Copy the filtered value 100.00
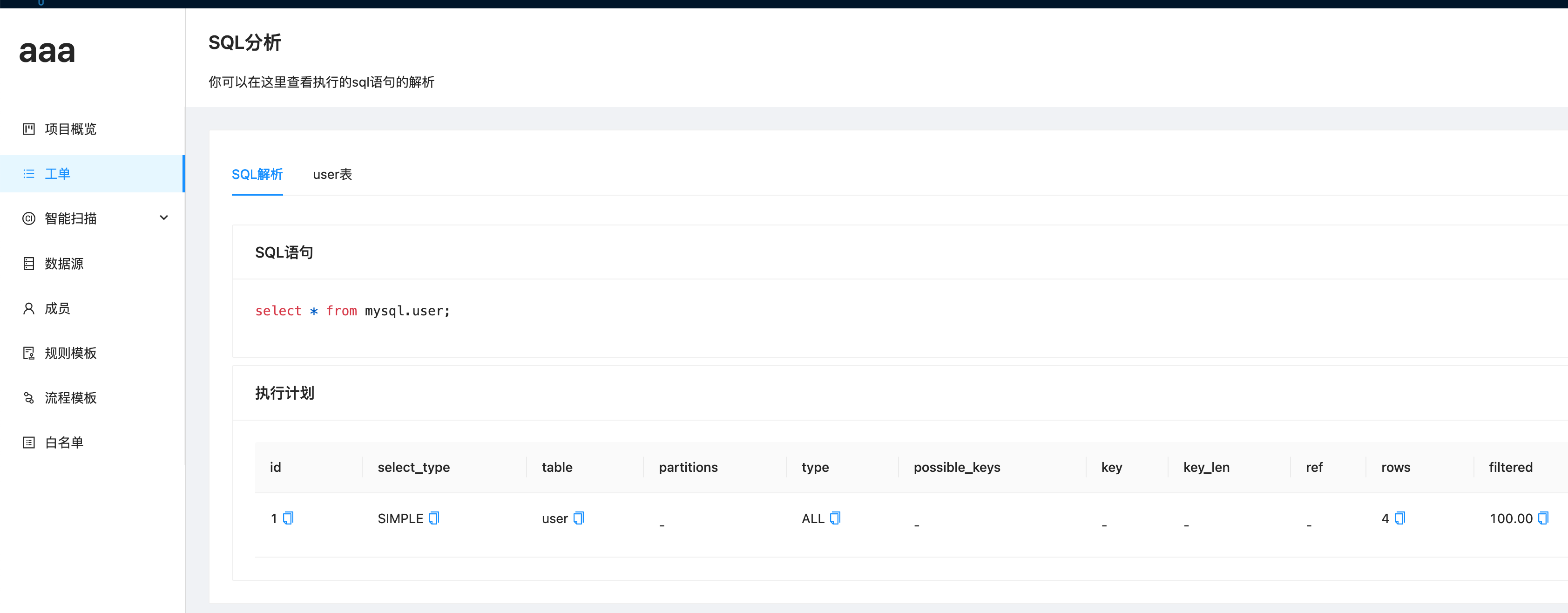Screen dimensions: 1568x613 point(1543,518)
